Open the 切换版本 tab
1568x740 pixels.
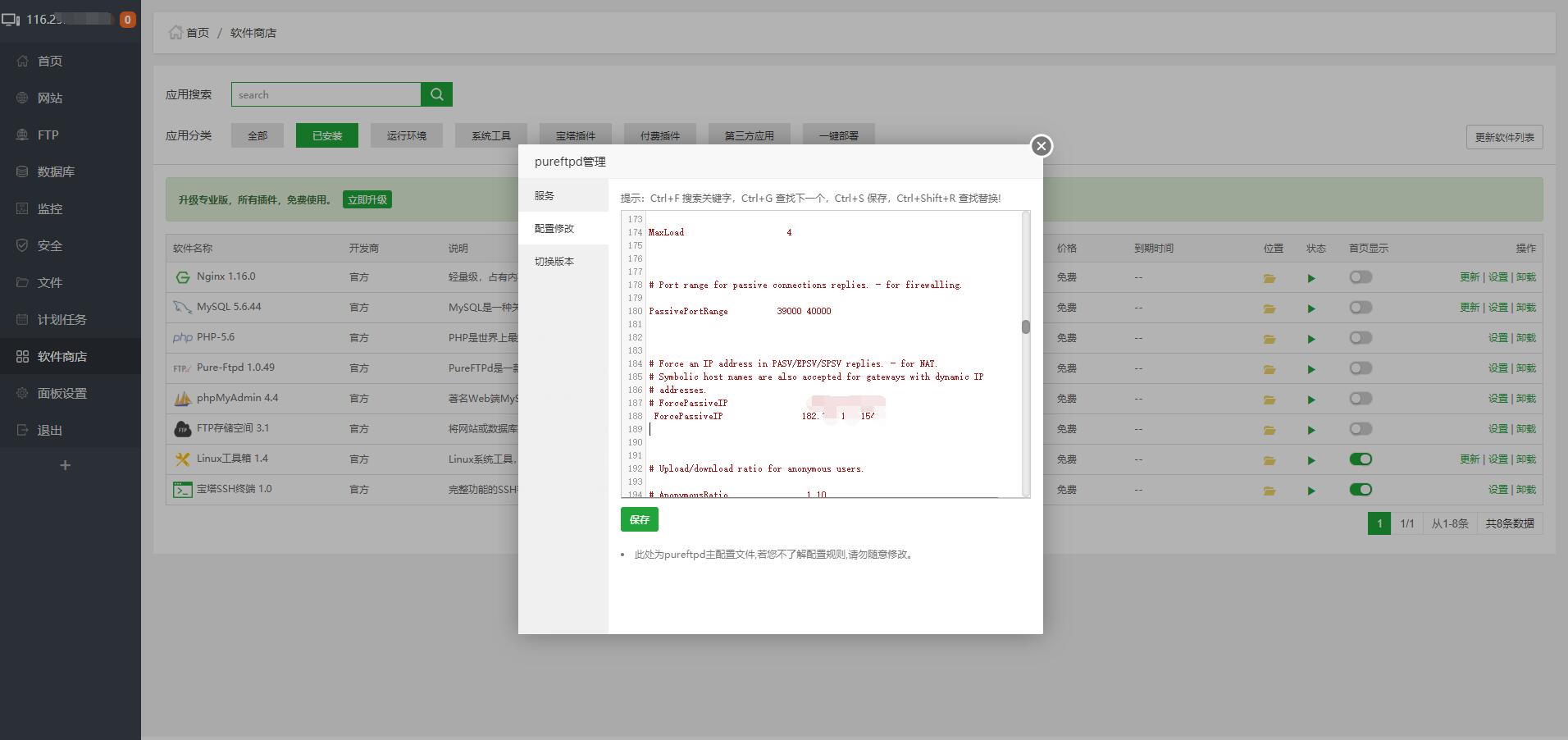pyautogui.click(x=554, y=262)
